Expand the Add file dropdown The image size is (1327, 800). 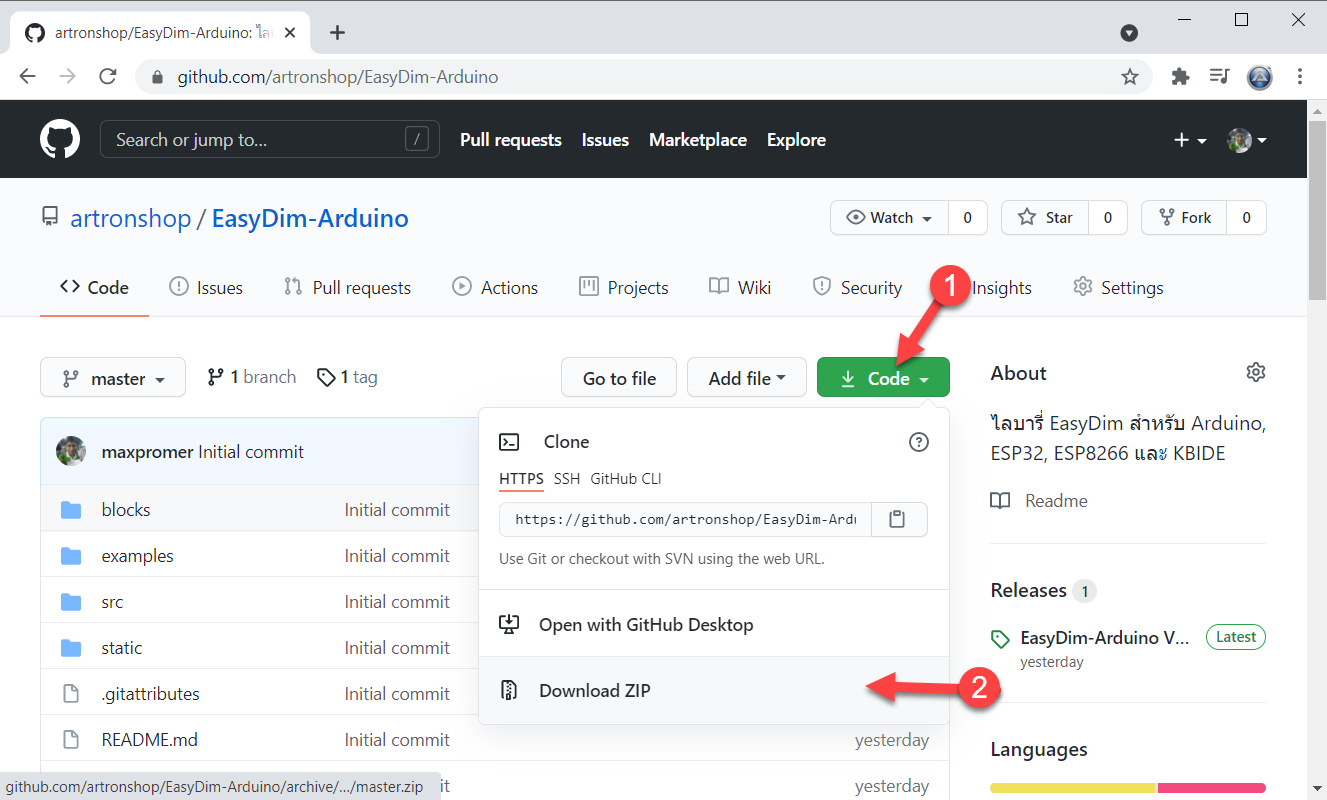(748, 378)
